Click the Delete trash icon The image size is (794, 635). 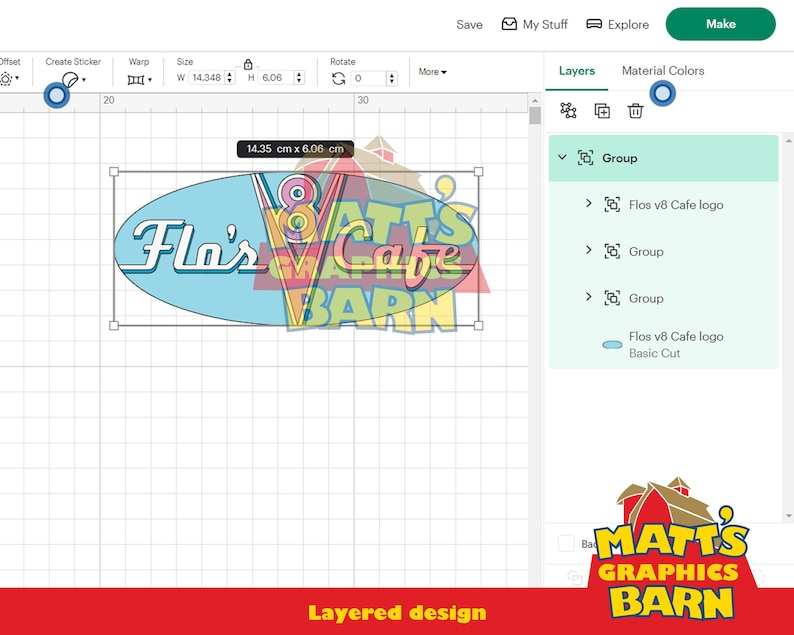(636, 110)
